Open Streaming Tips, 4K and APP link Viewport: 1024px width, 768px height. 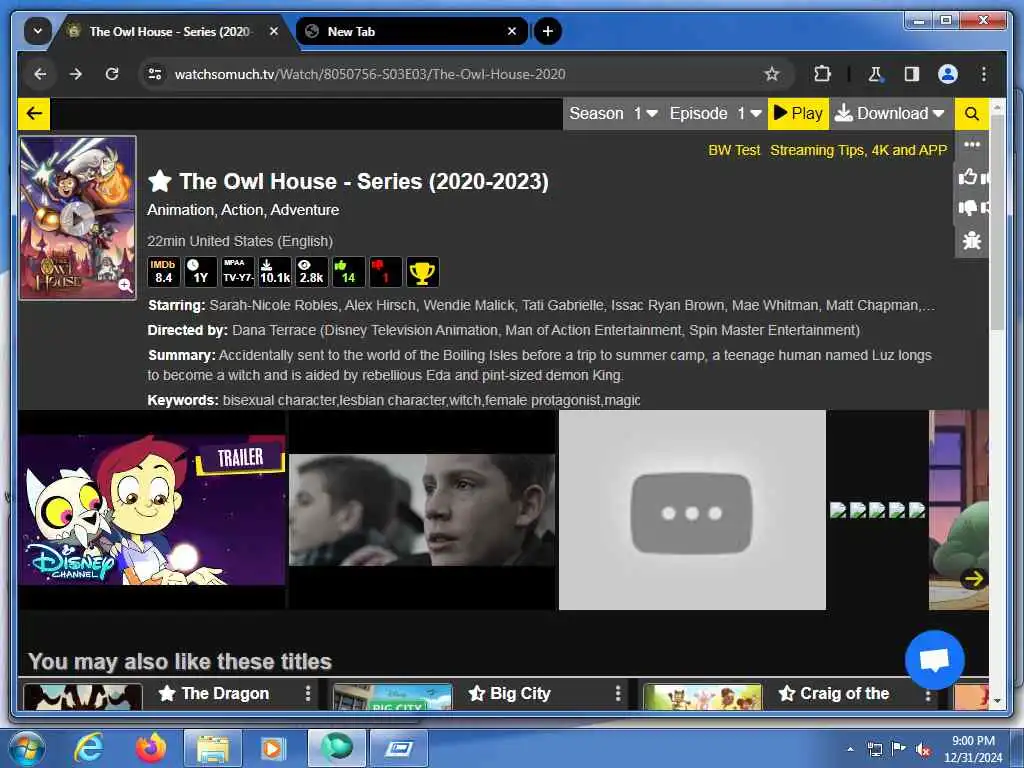[858, 150]
